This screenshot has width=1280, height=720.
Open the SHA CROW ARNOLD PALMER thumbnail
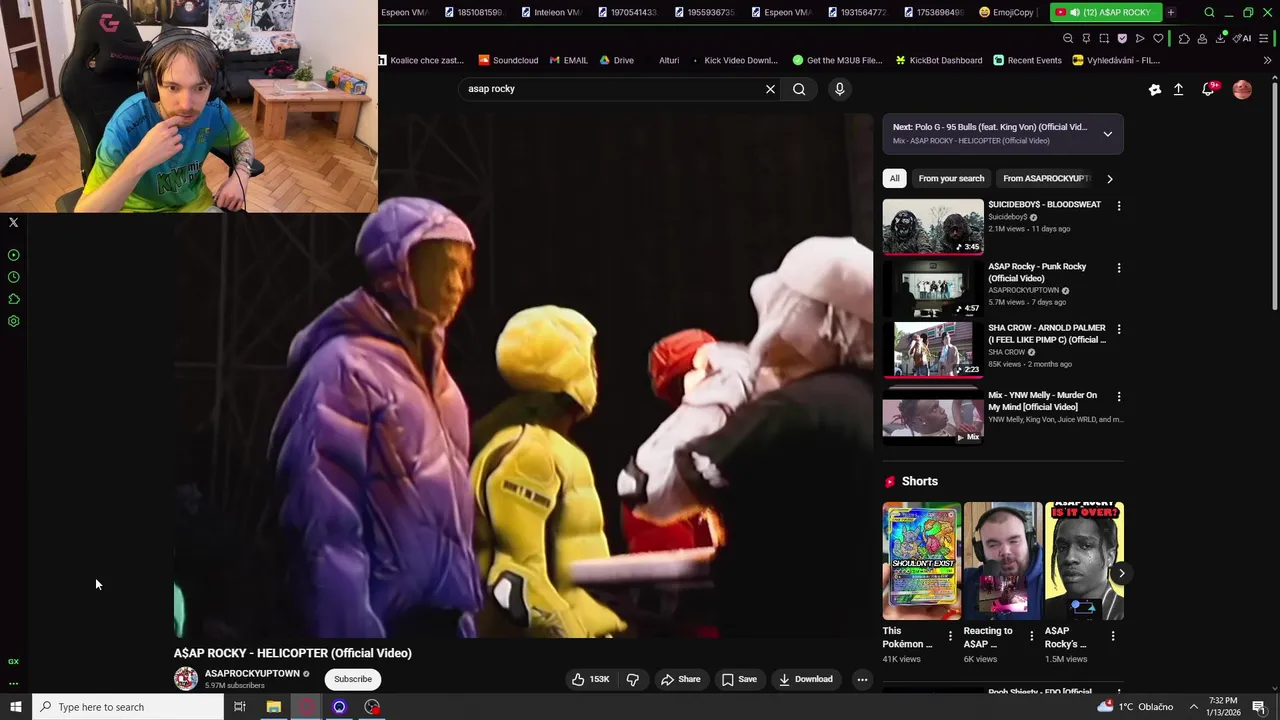tap(933, 349)
